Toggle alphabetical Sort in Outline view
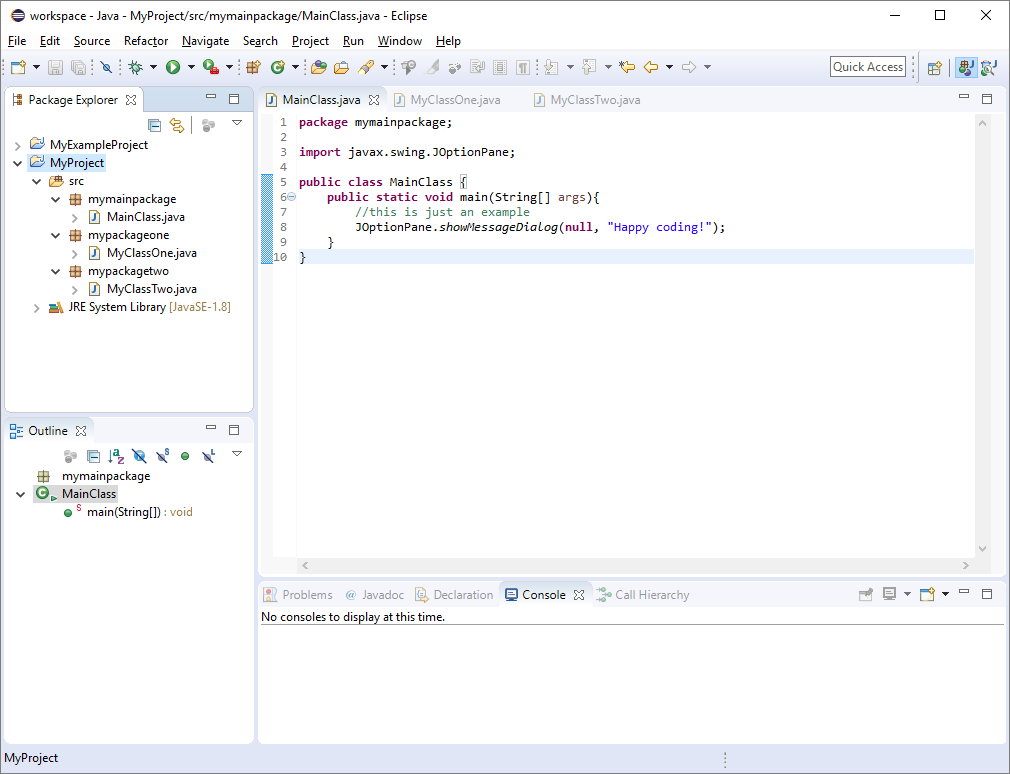Image resolution: width=1010 pixels, height=774 pixels. [x=116, y=456]
